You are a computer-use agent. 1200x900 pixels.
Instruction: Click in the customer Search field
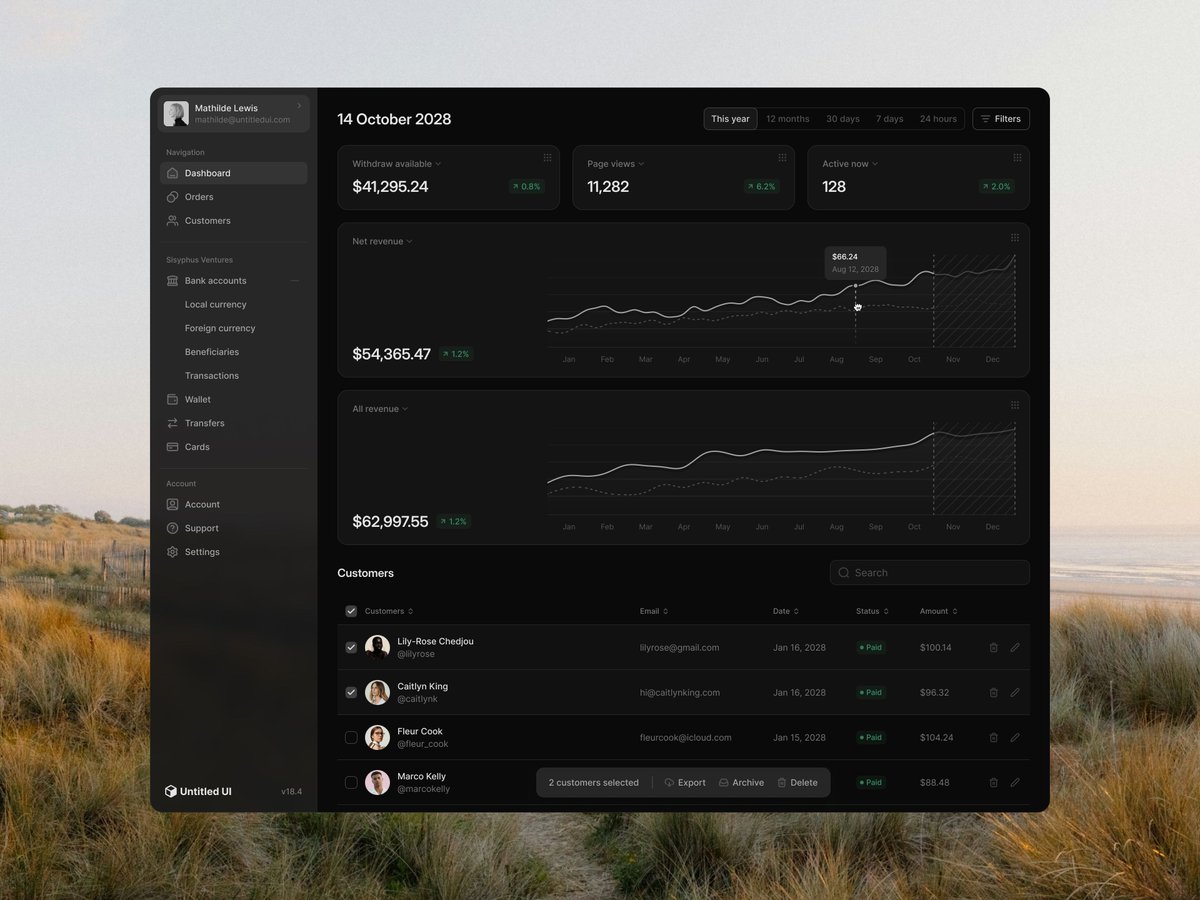coord(930,573)
